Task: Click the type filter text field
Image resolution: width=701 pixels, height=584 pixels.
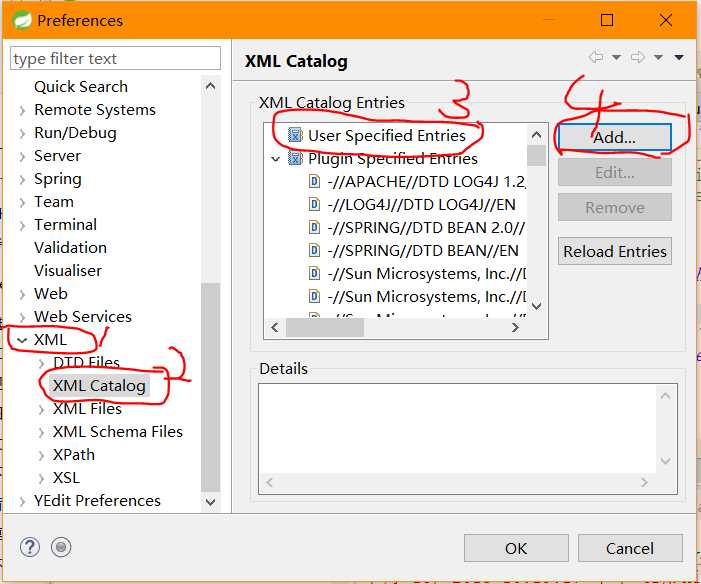Action: pyautogui.click(x=115, y=58)
